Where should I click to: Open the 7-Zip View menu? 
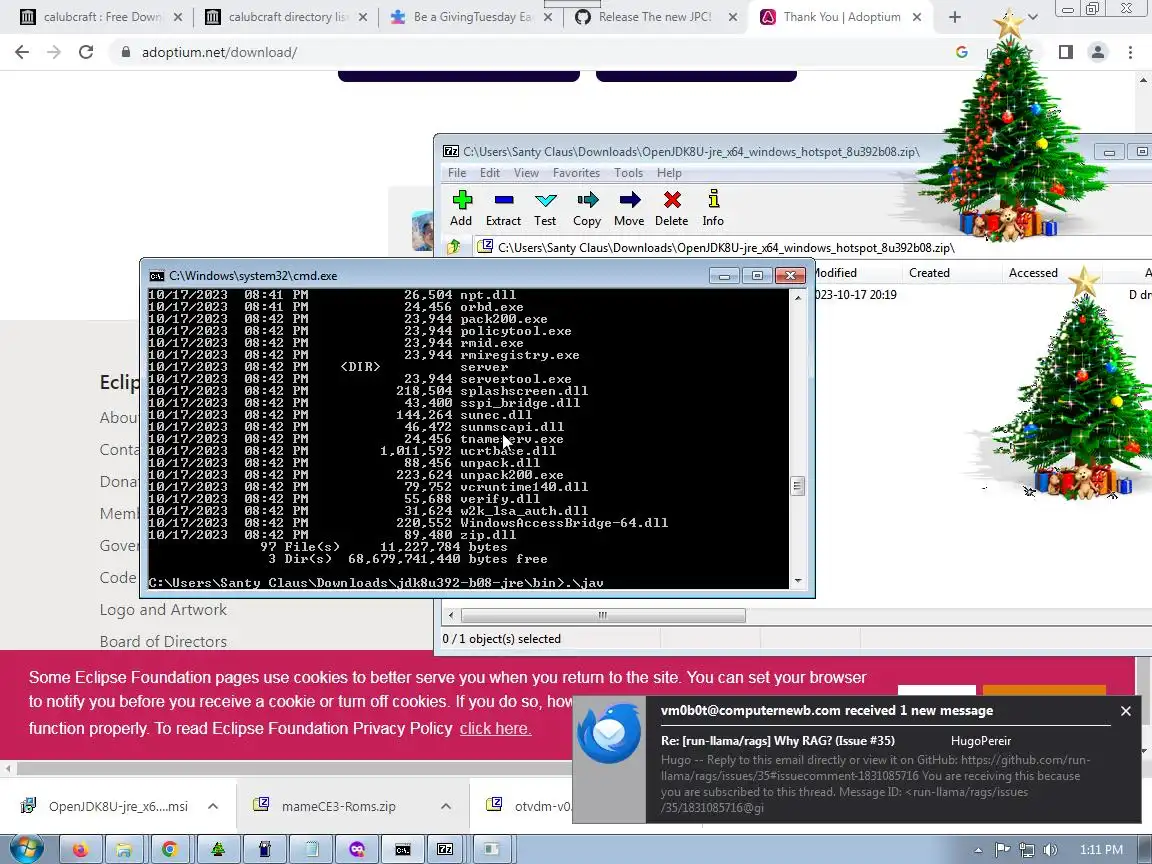pyautogui.click(x=526, y=173)
